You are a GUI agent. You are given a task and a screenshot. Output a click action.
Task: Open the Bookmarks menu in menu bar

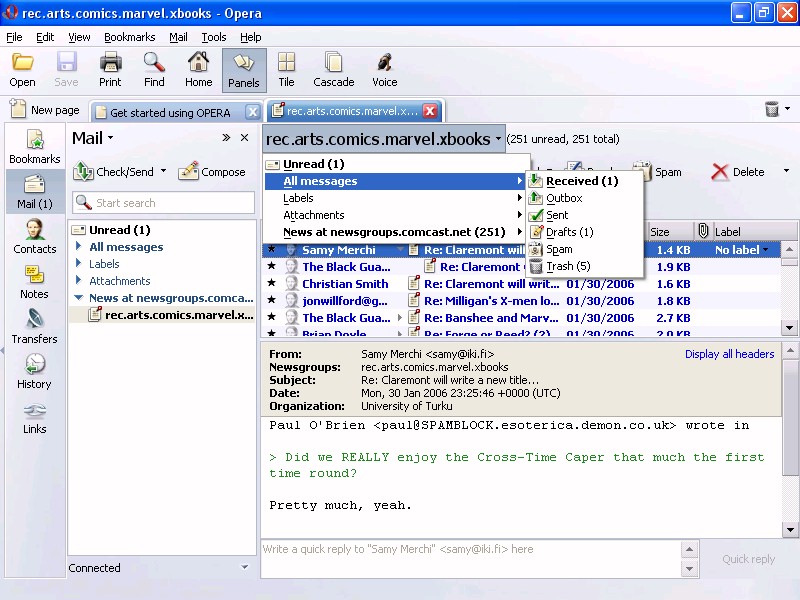129,37
